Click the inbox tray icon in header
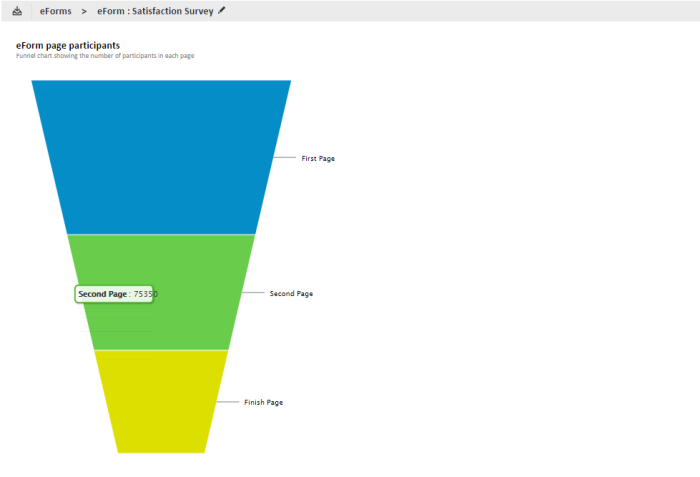The image size is (700, 477). (17, 11)
